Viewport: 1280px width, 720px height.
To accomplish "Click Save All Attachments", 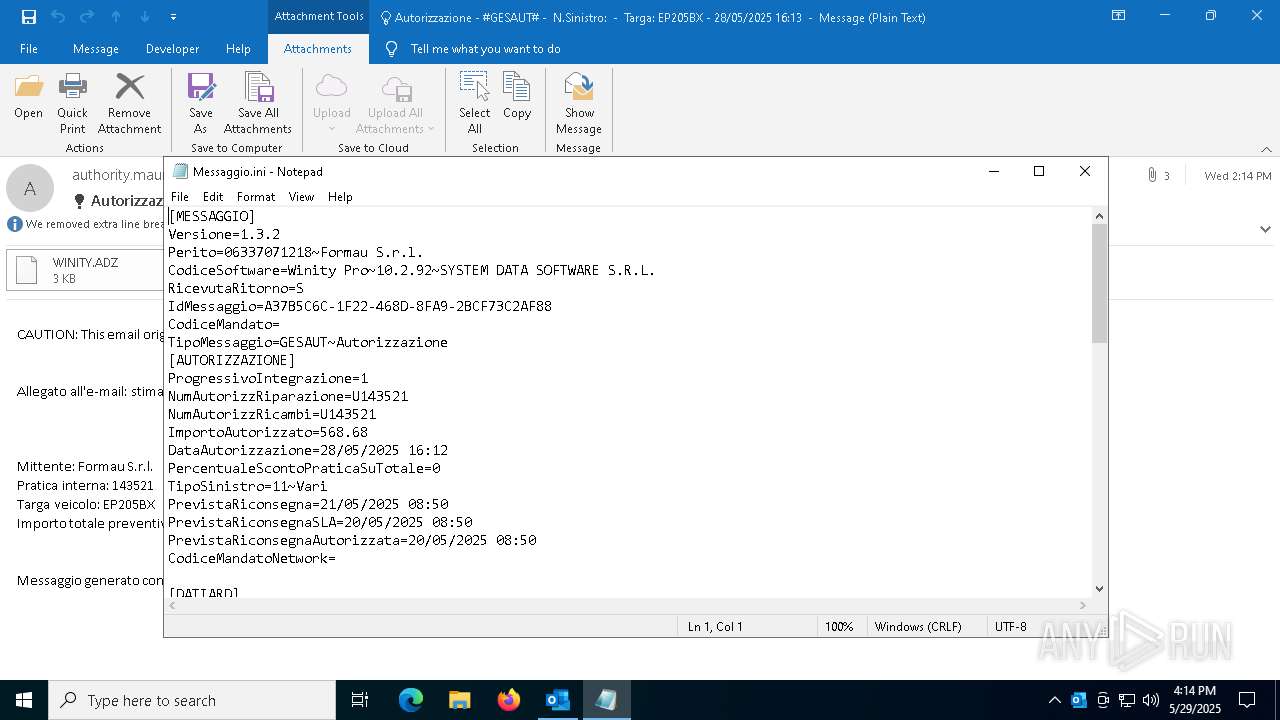I will (258, 104).
